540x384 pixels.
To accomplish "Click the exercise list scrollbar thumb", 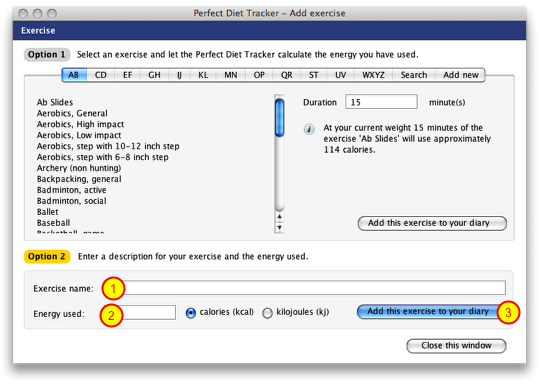I will click(280, 117).
